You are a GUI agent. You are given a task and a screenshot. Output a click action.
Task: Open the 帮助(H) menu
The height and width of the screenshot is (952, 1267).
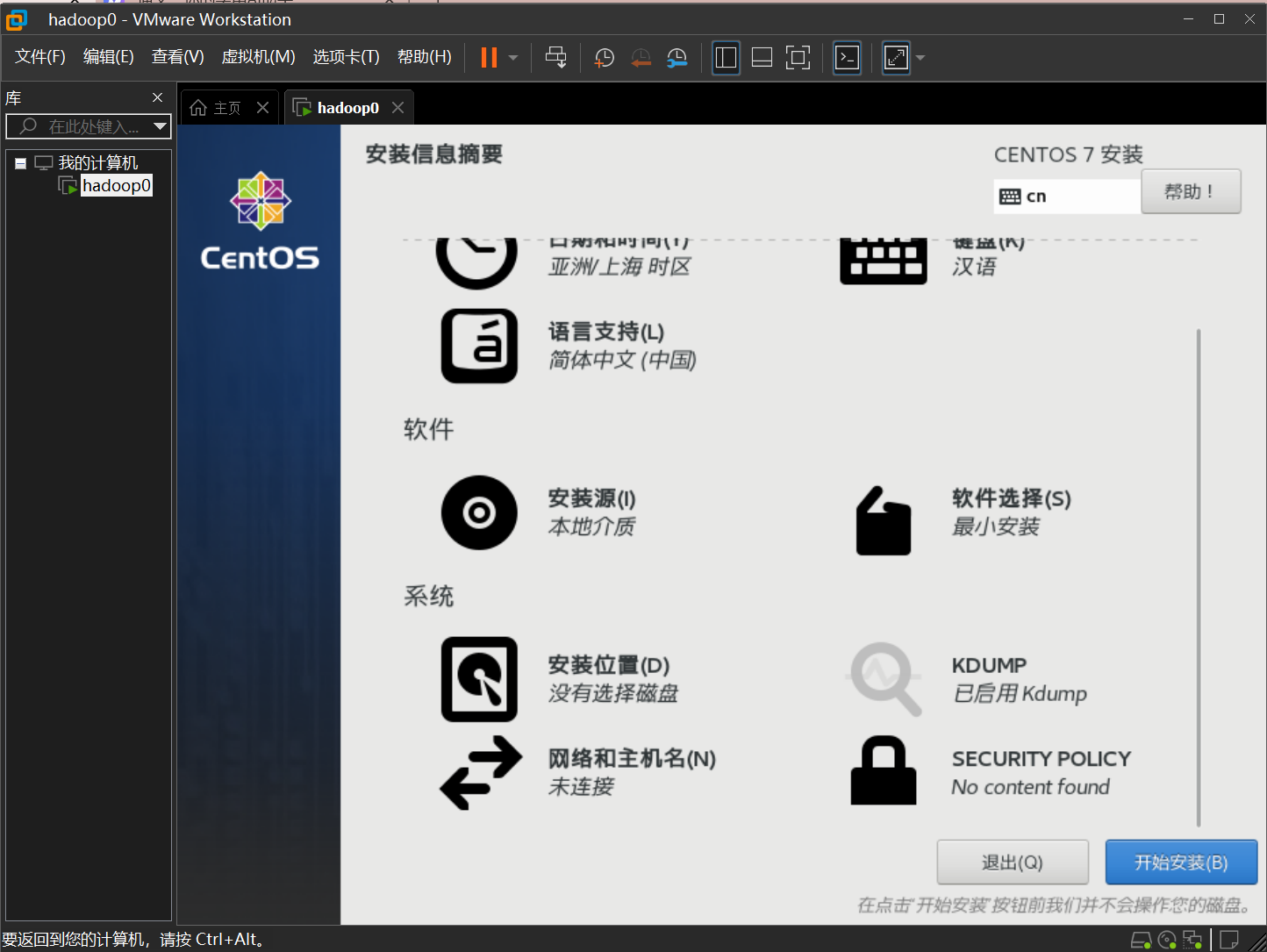[425, 57]
